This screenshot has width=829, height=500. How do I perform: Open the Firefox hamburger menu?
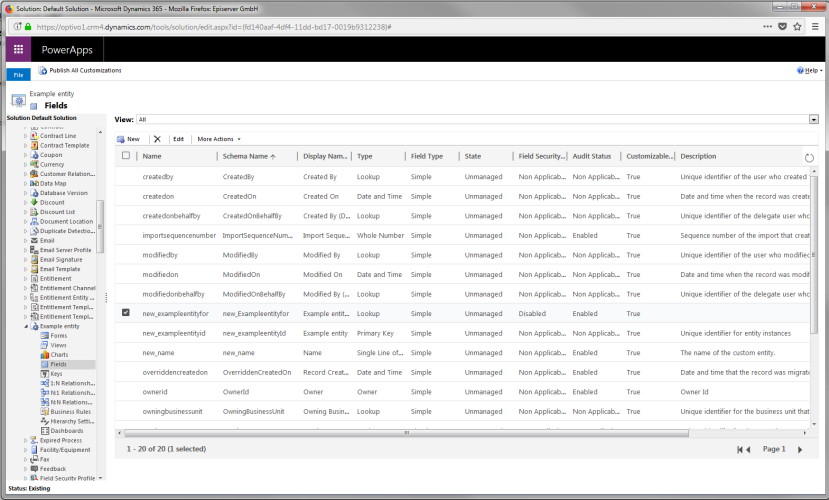(x=818, y=27)
